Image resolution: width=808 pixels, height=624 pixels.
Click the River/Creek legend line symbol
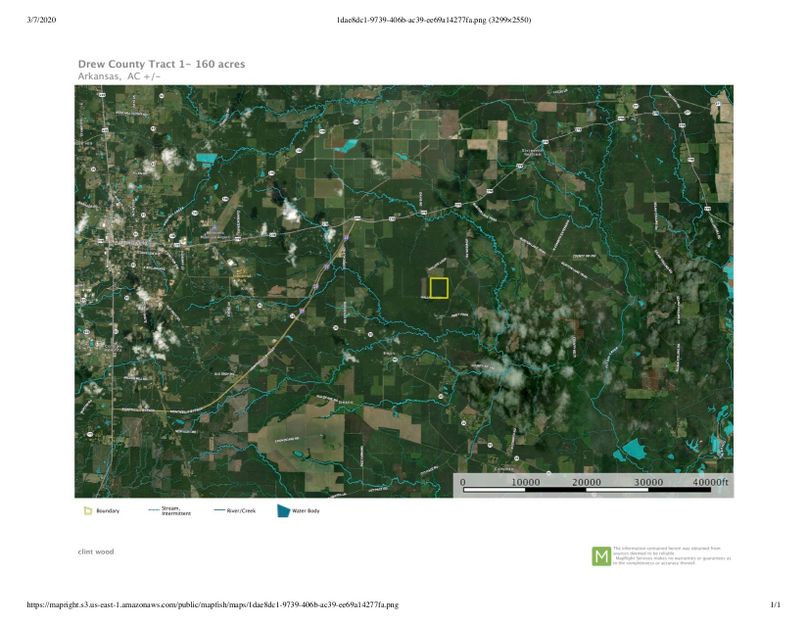(x=220, y=511)
